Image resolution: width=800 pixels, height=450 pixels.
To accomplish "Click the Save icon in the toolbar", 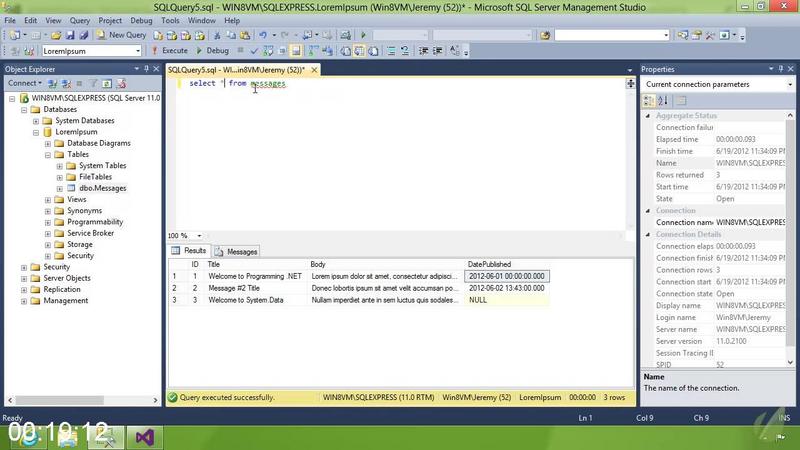I will click(70, 35).
